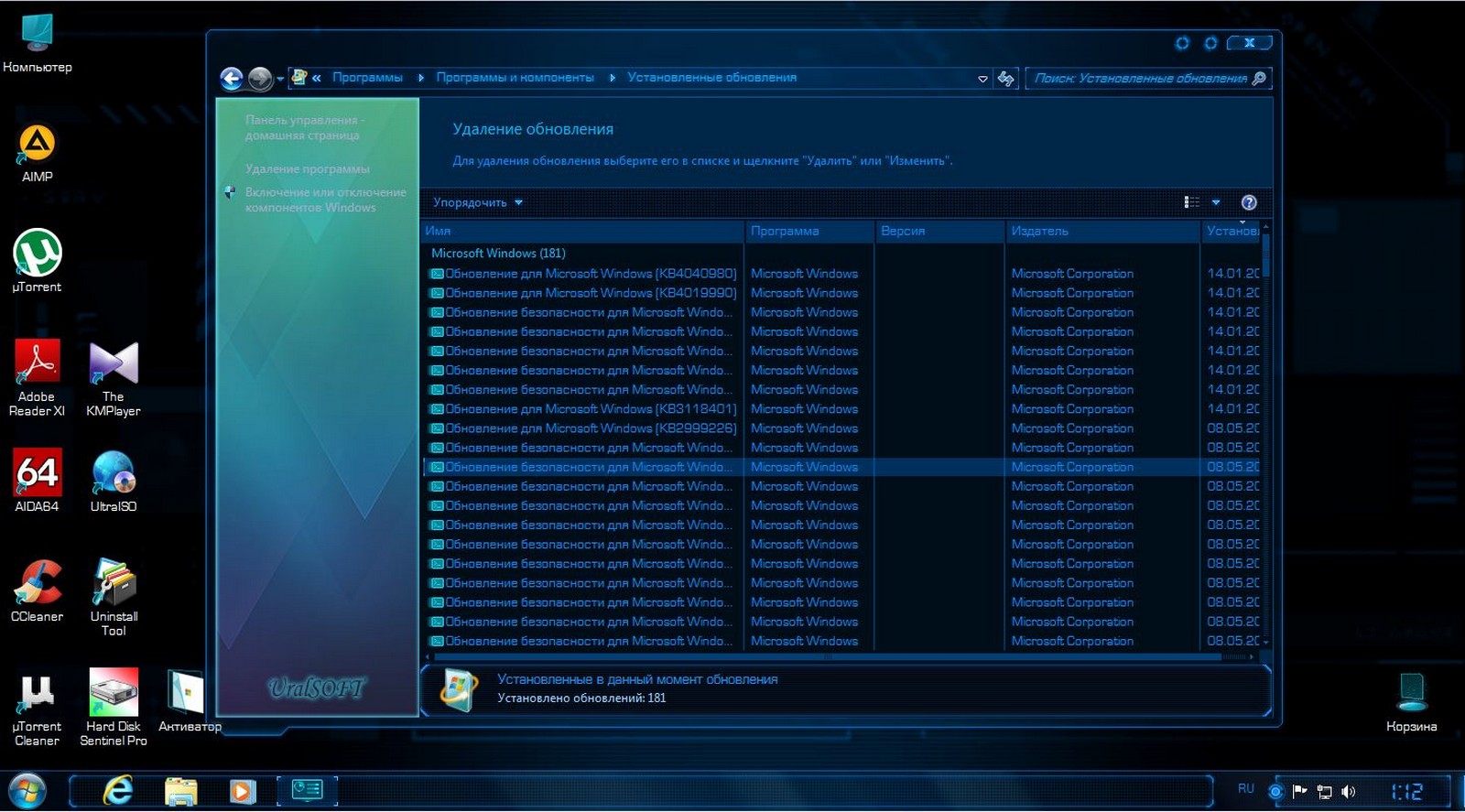The image size is (1465, 812).
Task: Click Microsoft Windows program cell for KB2999226
Action: [x=804, y=428]
